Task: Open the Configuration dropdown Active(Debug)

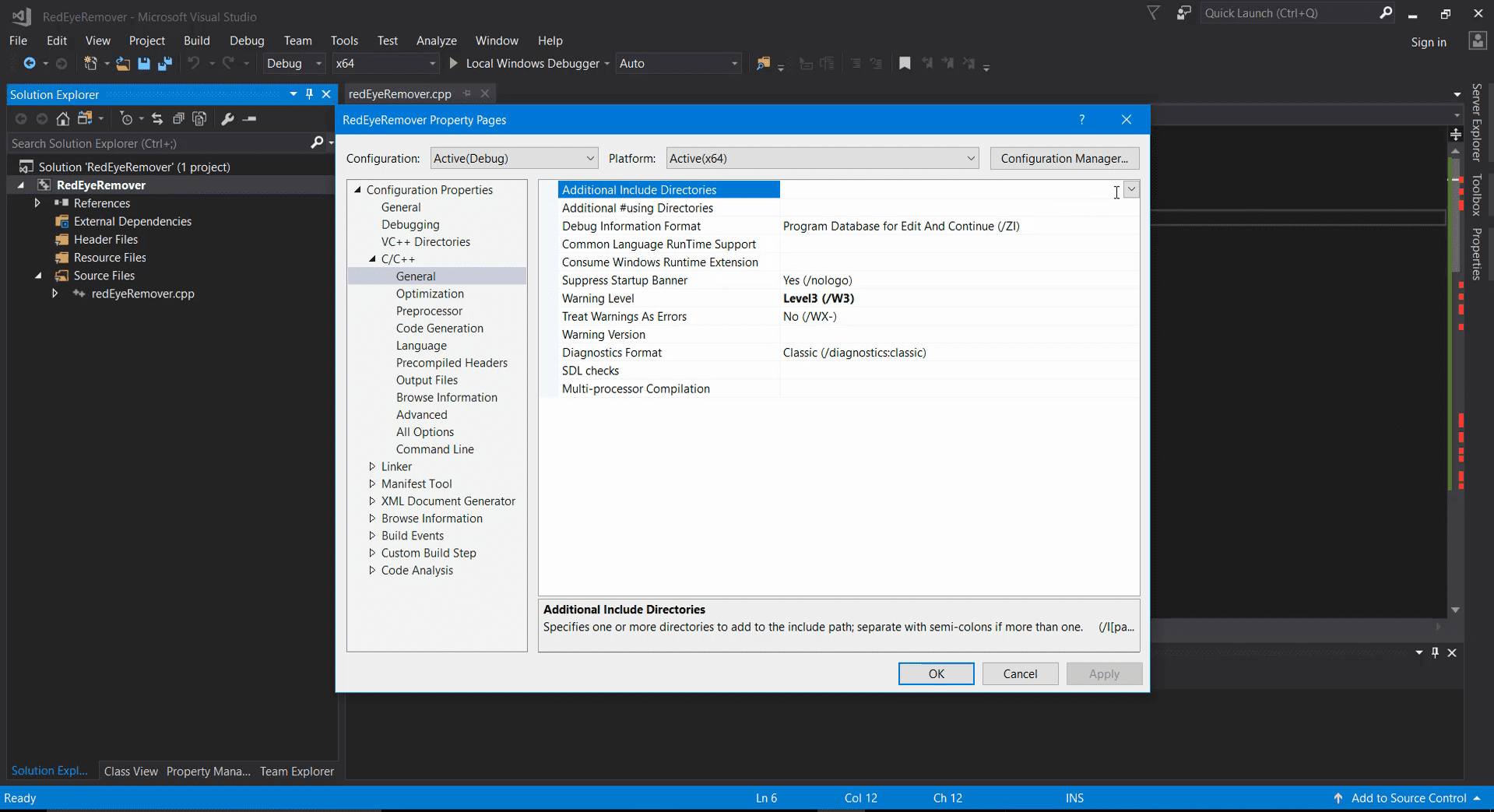Action: pos(514,158)
